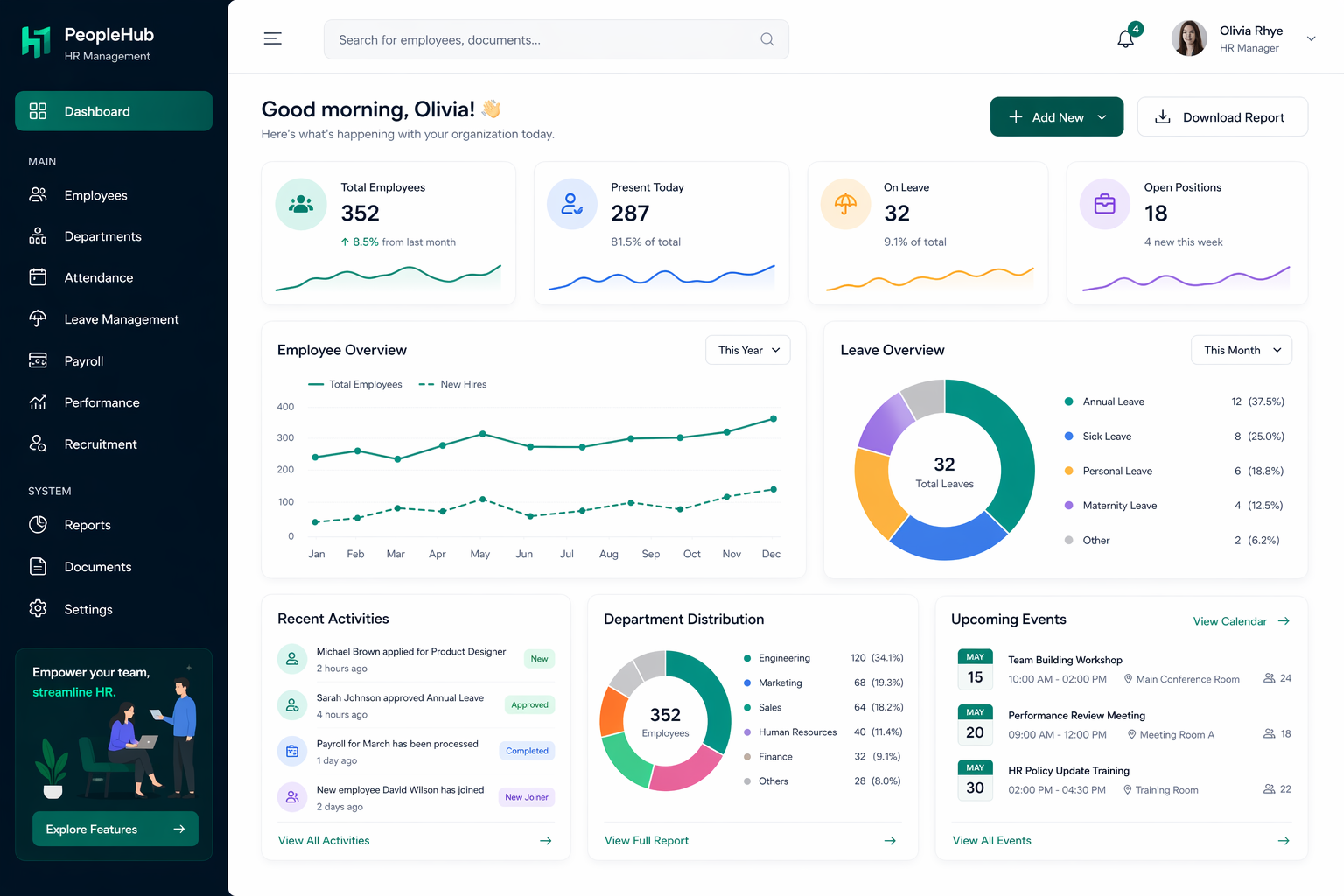1344x896 pixels.
Task: Click the Present Today user-check icon
Action: click(572, 204)
